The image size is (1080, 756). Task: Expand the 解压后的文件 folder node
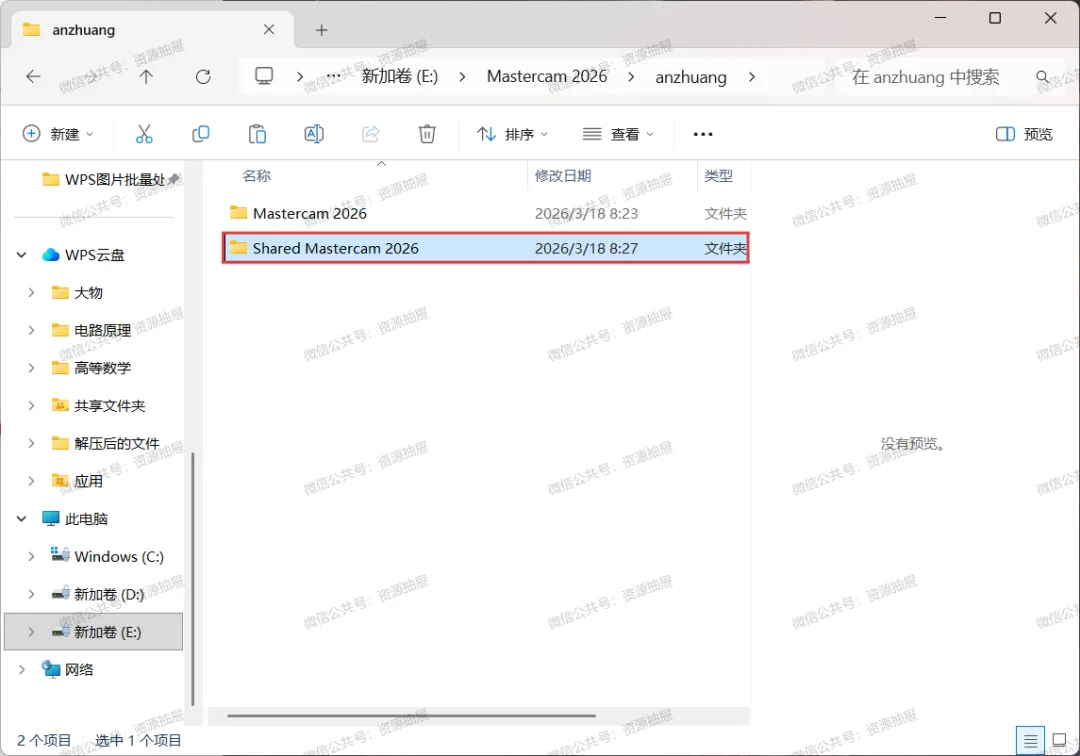pos(31,443)
